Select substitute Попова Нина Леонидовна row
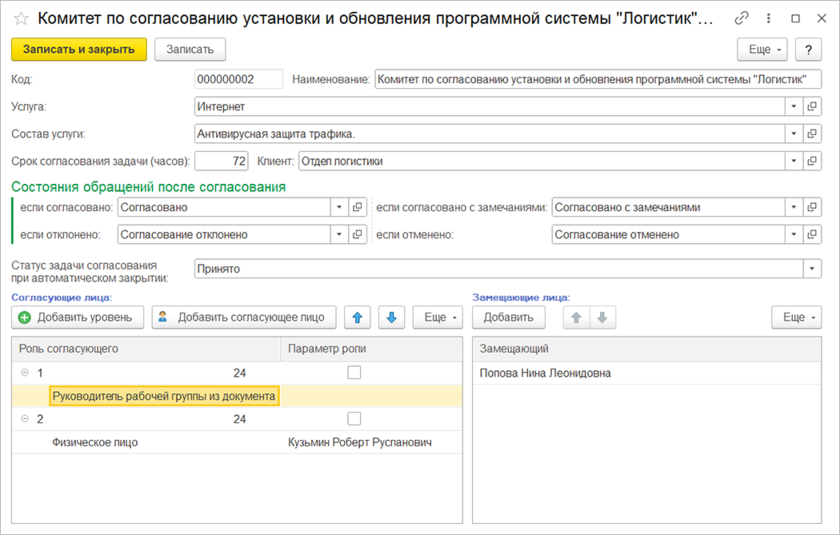 click(546, 373)
